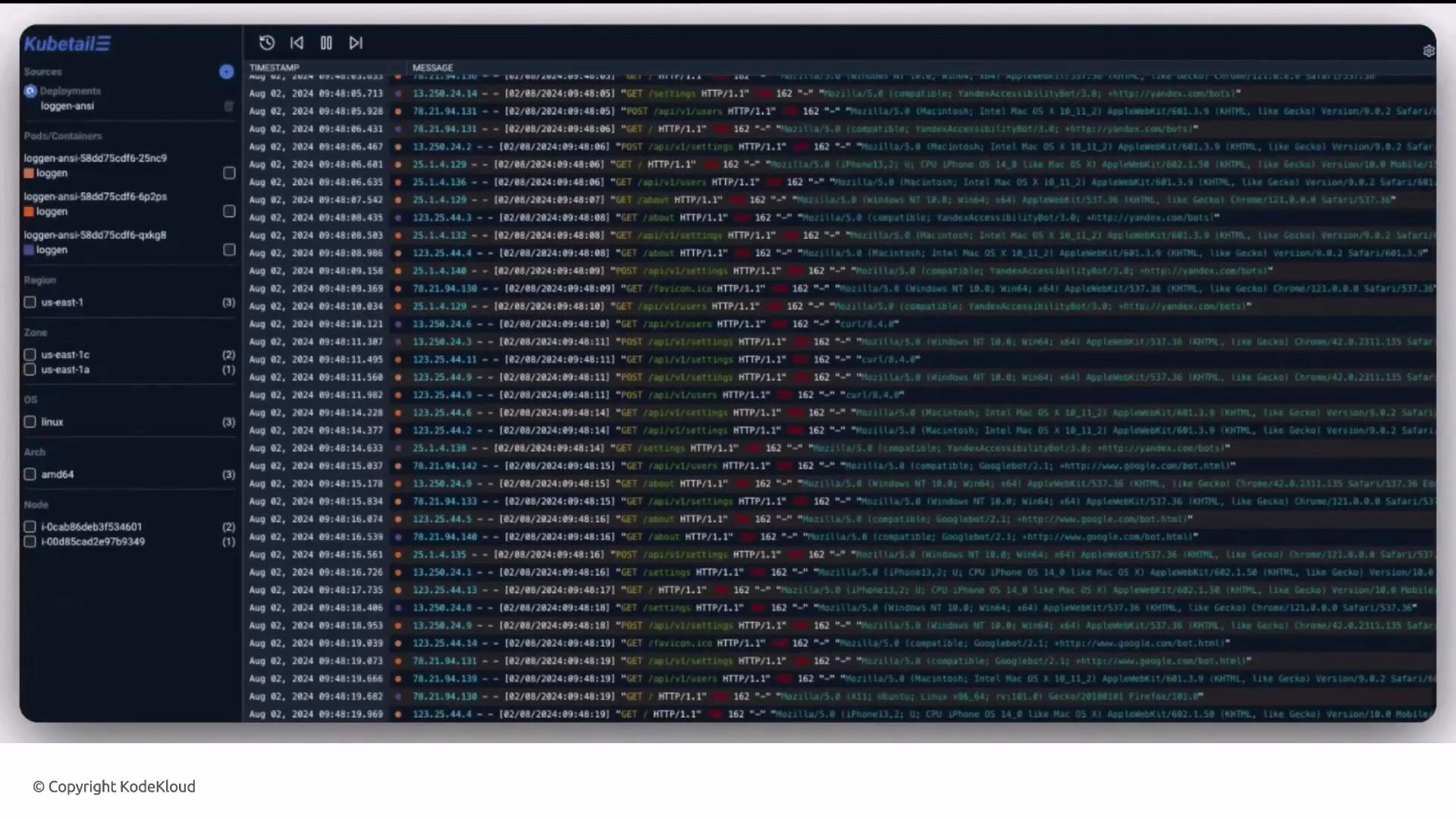Click the pod dot on row 09:48:11.307
This screenshot has height=819, width=1456.
point(398,342)
